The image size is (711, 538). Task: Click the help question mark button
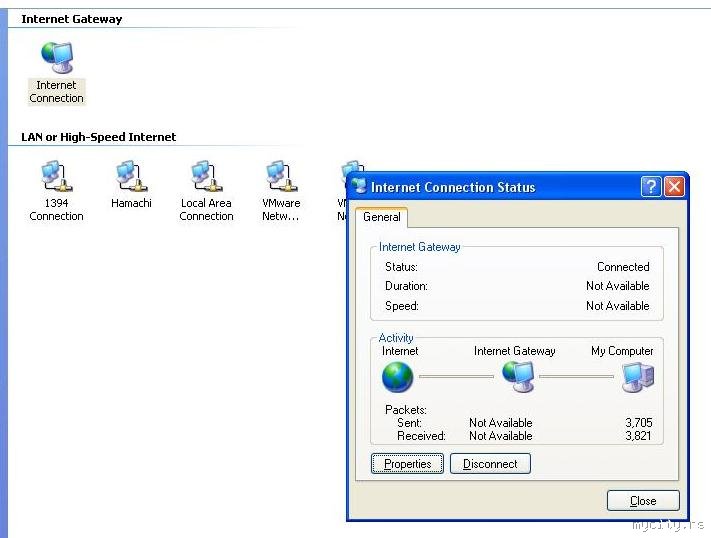coord(651,187)
